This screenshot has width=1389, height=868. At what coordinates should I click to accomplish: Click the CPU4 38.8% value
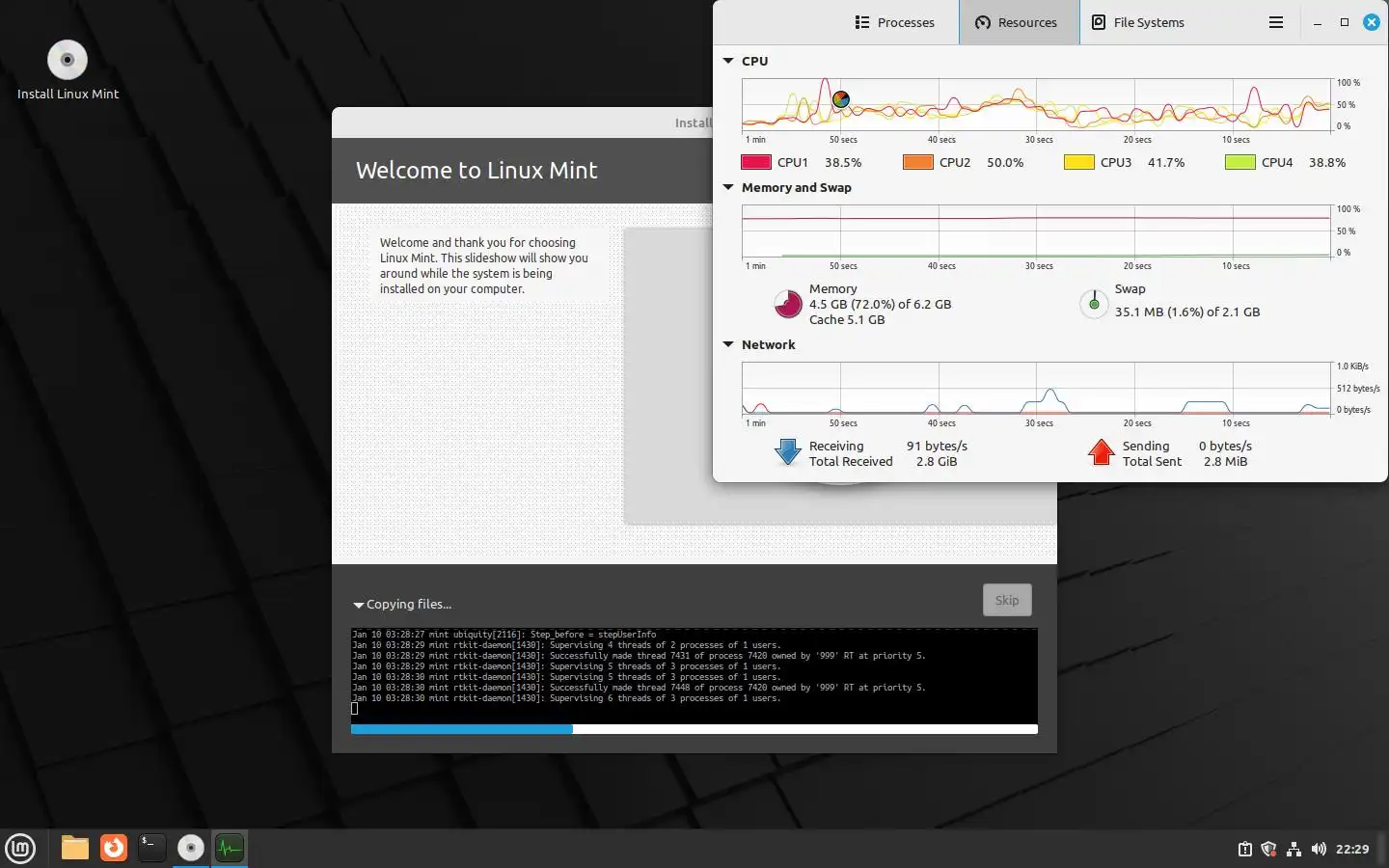pyautogui.click(x=1327, y=162)
